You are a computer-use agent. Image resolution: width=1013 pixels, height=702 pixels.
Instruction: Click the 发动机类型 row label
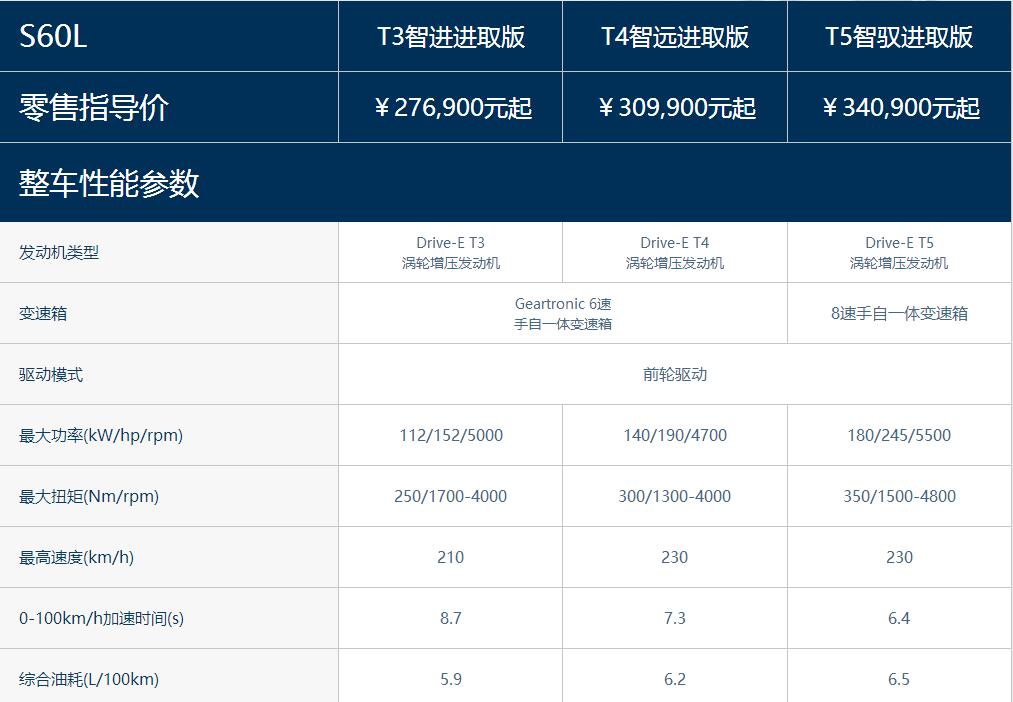(59, 253)
